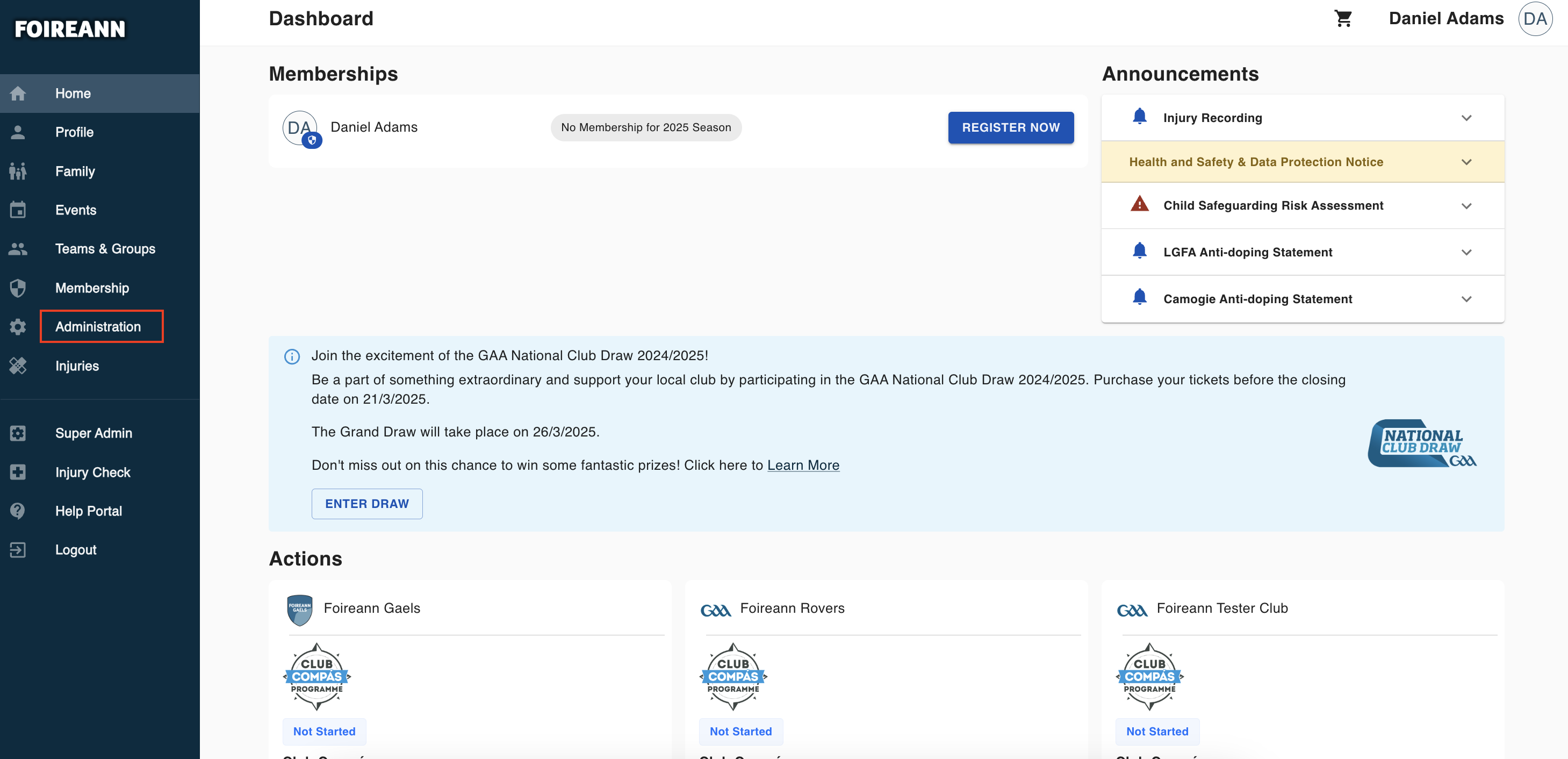
Task: Open Injuries menu item
Action: 100,366
